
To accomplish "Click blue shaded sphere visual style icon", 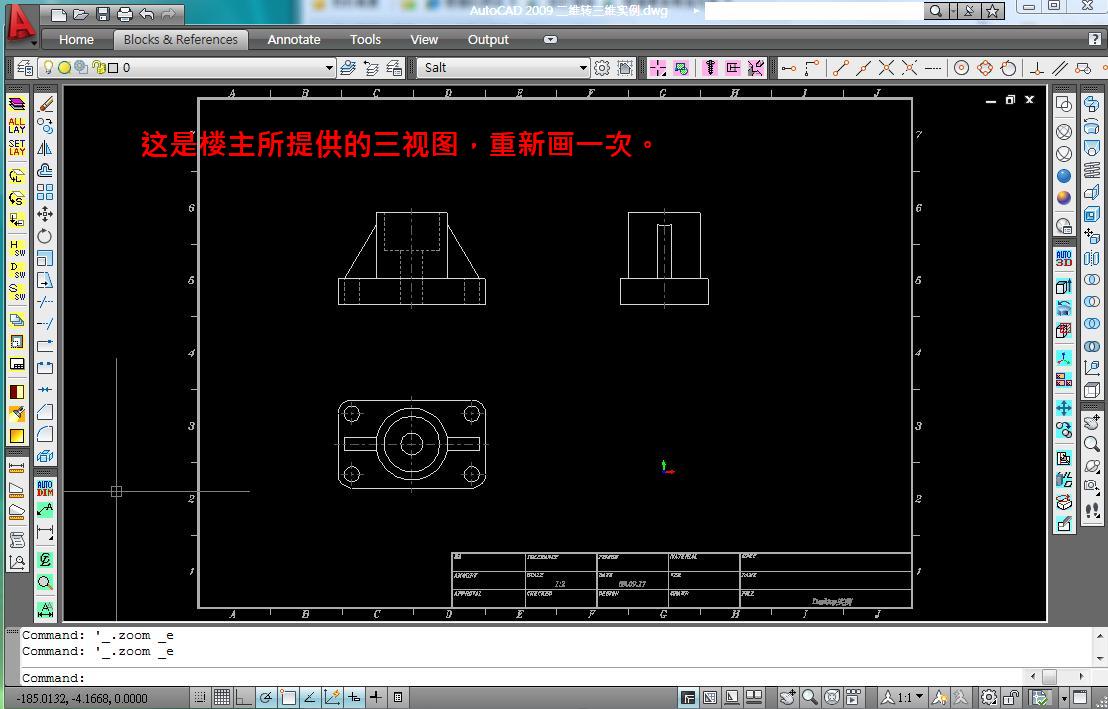I will 1063,176.
